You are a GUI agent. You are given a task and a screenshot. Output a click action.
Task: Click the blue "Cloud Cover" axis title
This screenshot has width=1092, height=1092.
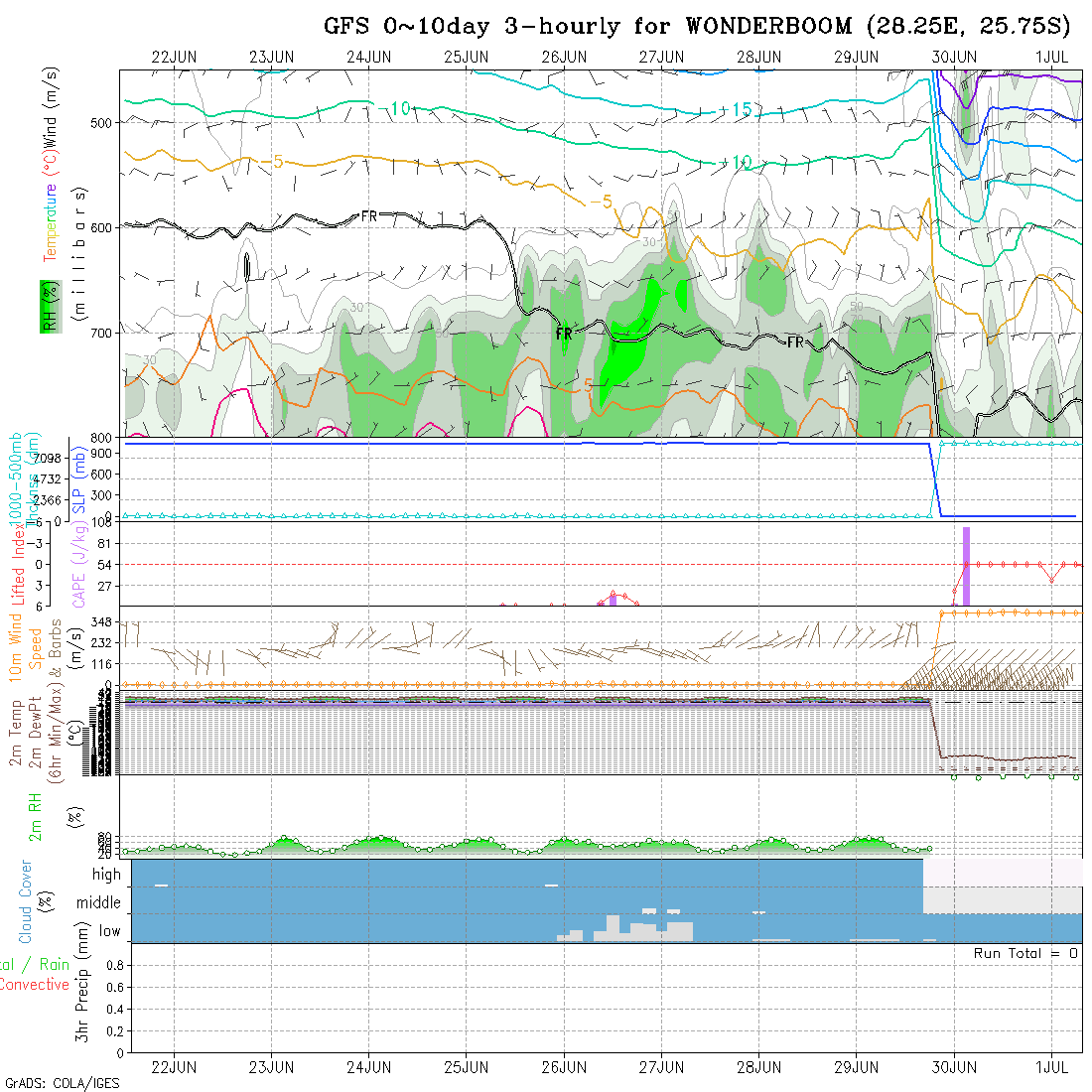pyautogui.click(x=25, y=901)
